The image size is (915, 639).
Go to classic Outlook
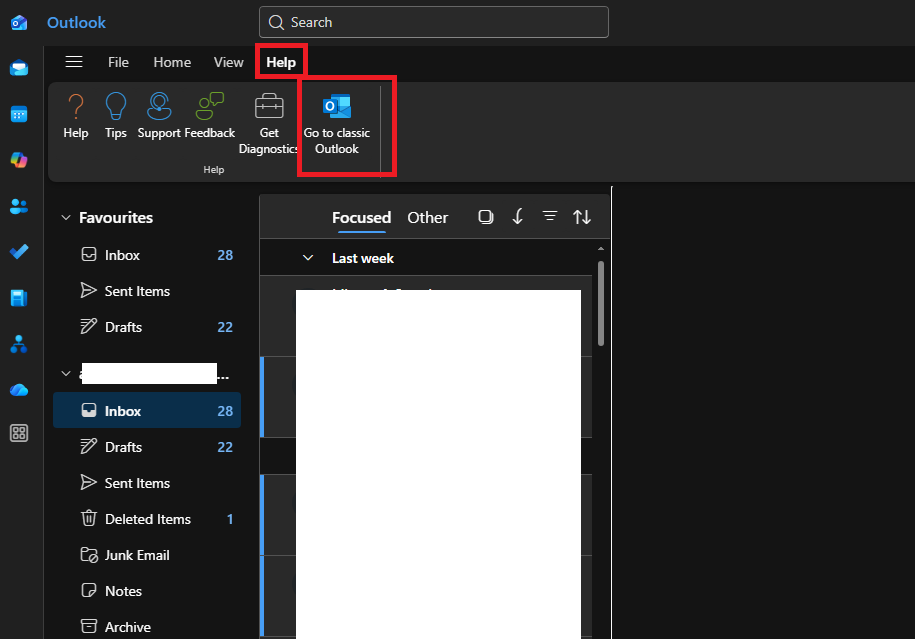[337, 124]
